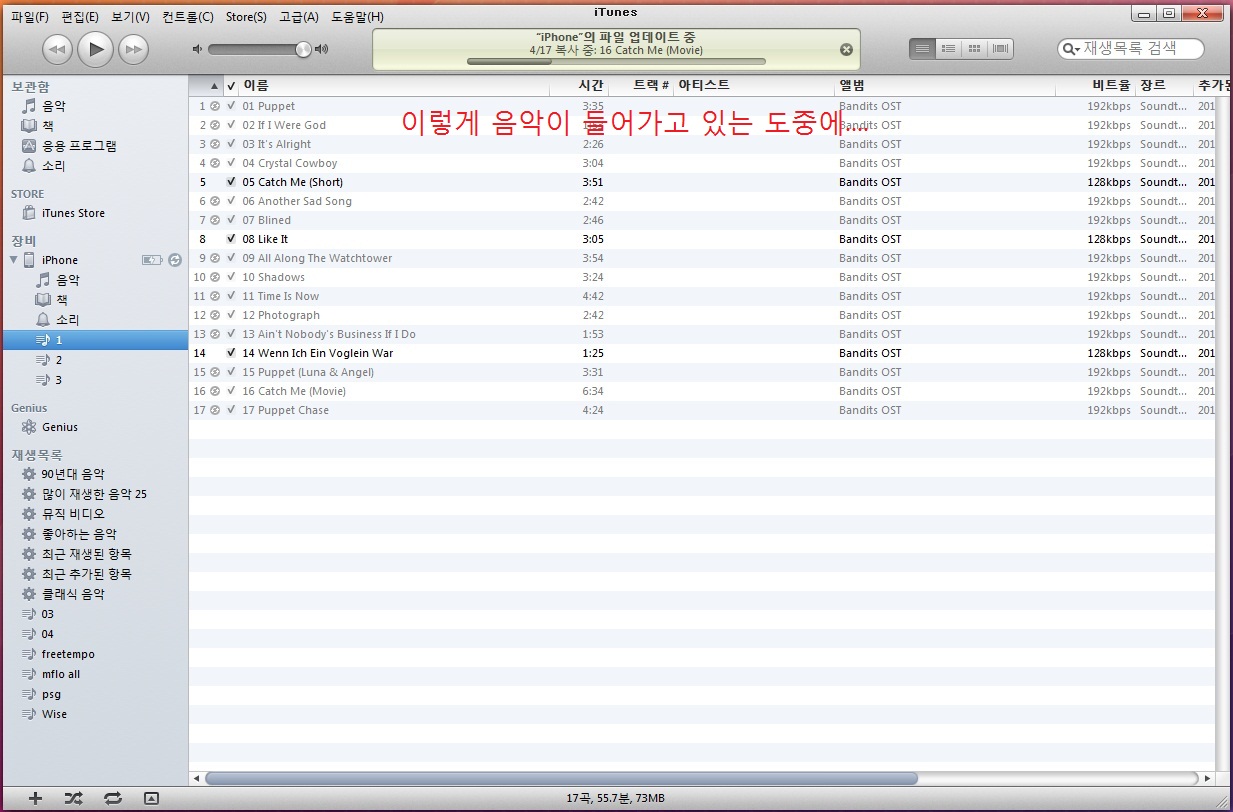Image resolution: width=1233 pixels, height=812 pixels.
Task: Switch to Cover Flow view
Action: click(1000, 48)
